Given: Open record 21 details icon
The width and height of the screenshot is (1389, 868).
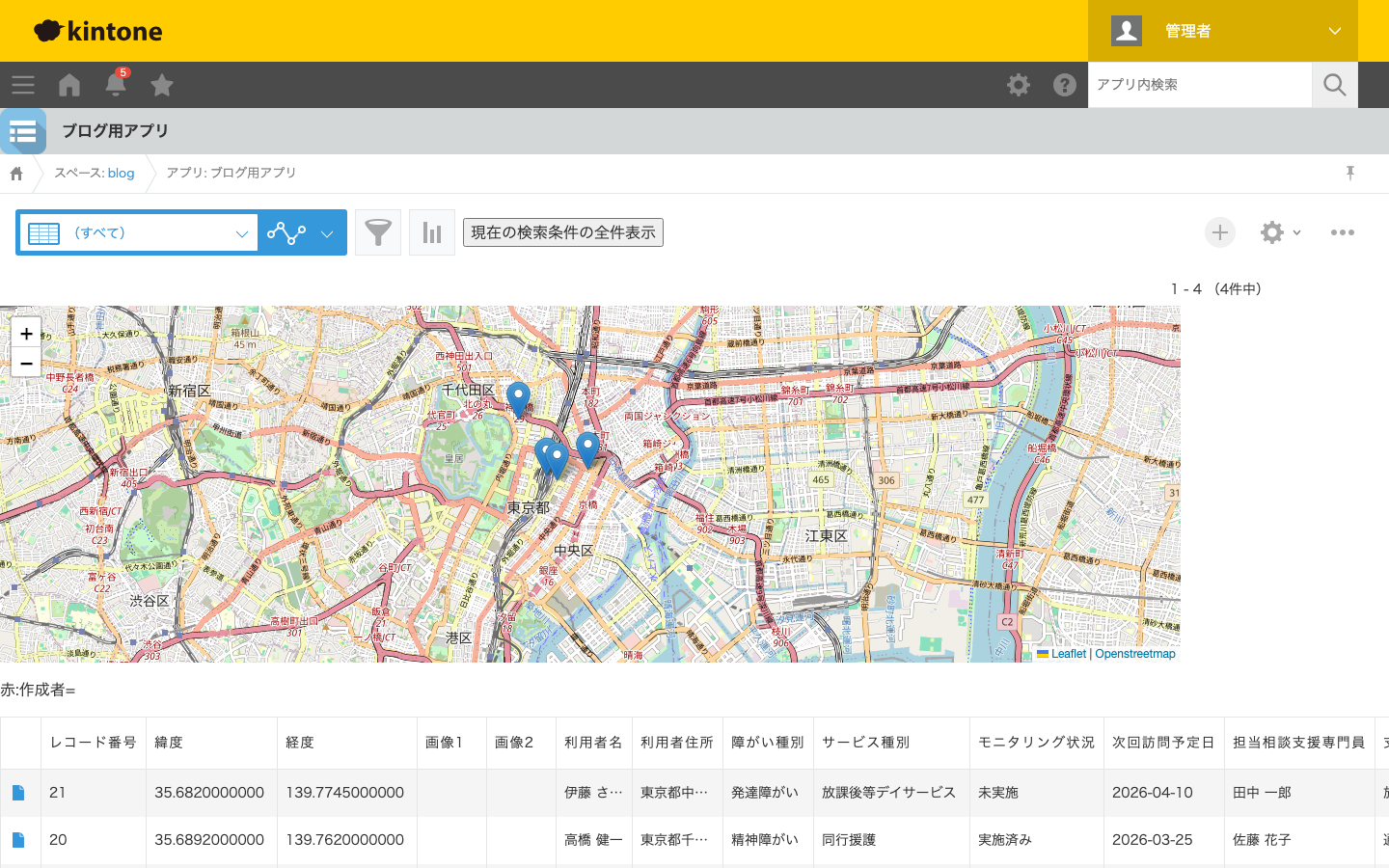Looking at the screenshot, I should 18,793.
